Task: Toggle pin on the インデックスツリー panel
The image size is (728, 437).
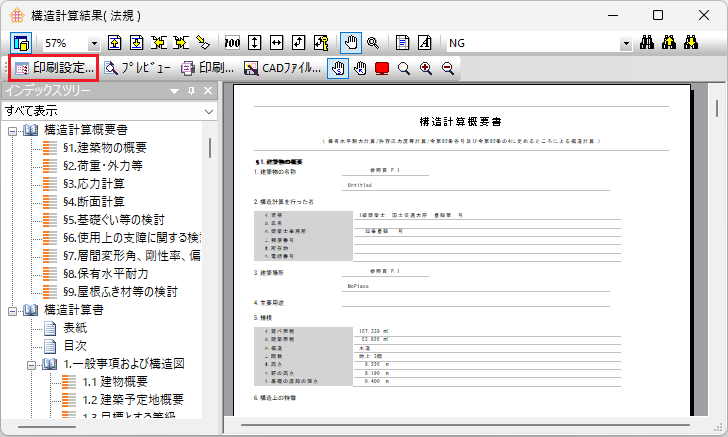Action: tap(192, 91)
